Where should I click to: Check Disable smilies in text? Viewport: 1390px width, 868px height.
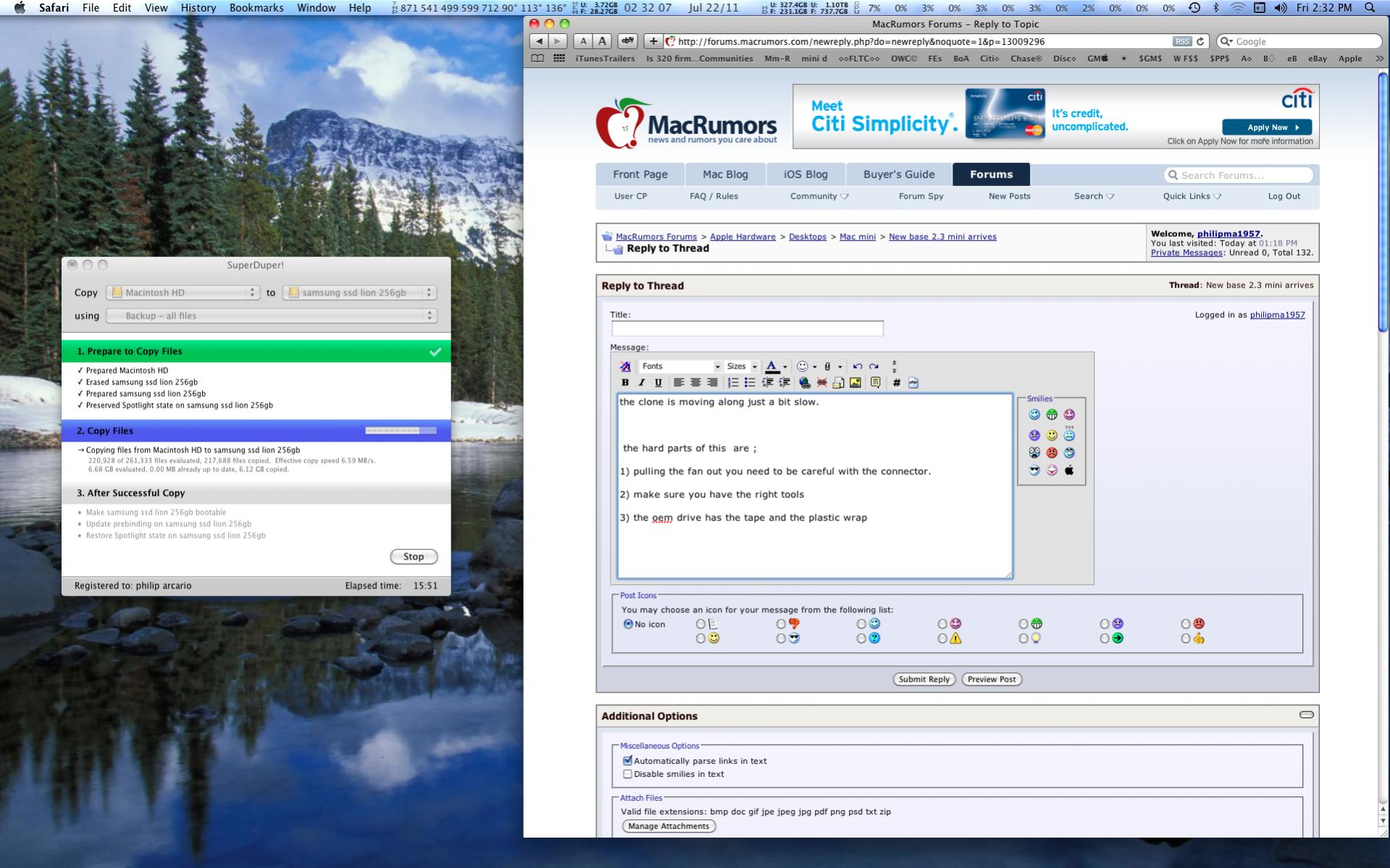pyautogui.click(x=628, y=774)
